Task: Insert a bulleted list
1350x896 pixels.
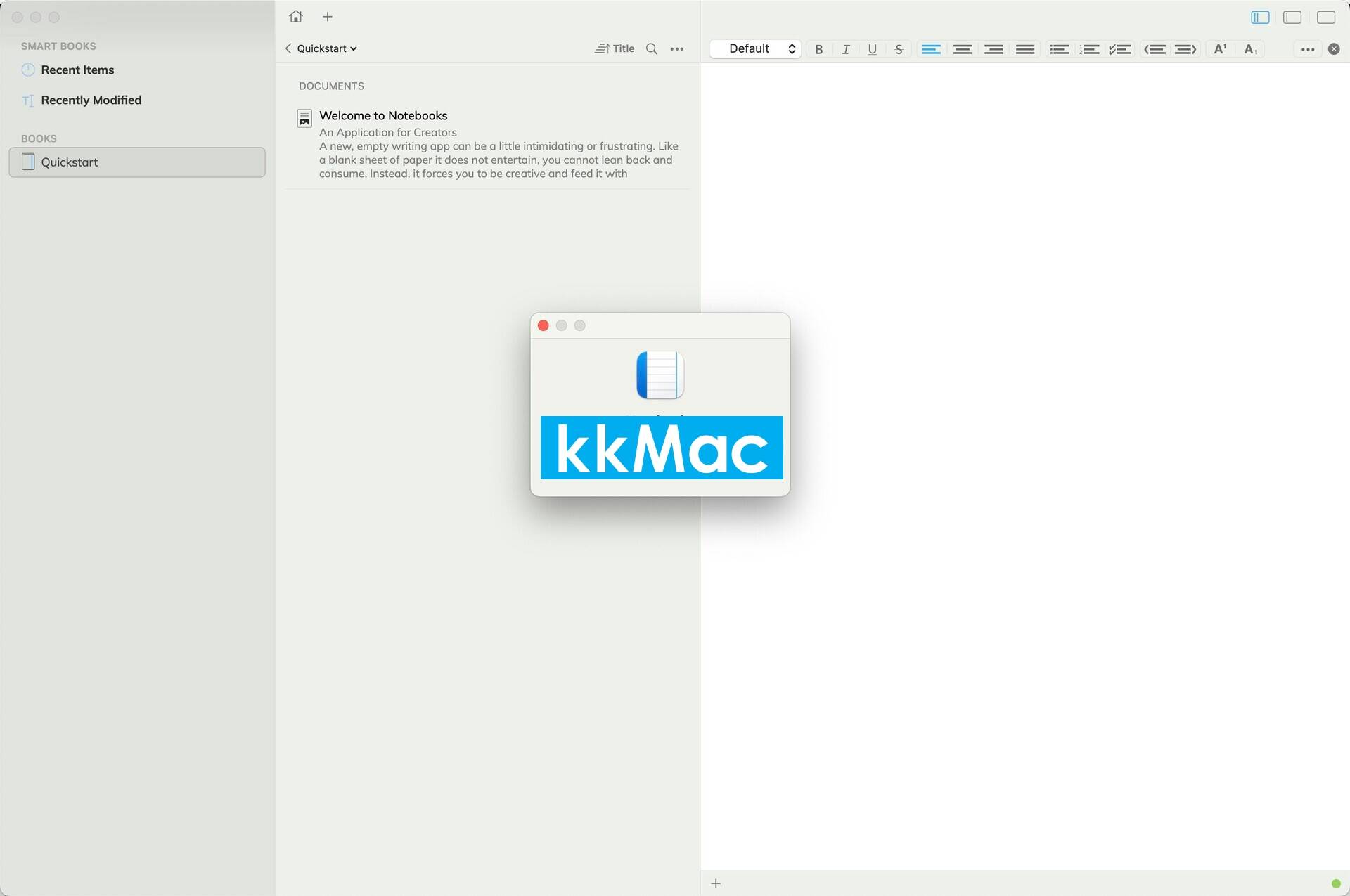Action: 1059,49
